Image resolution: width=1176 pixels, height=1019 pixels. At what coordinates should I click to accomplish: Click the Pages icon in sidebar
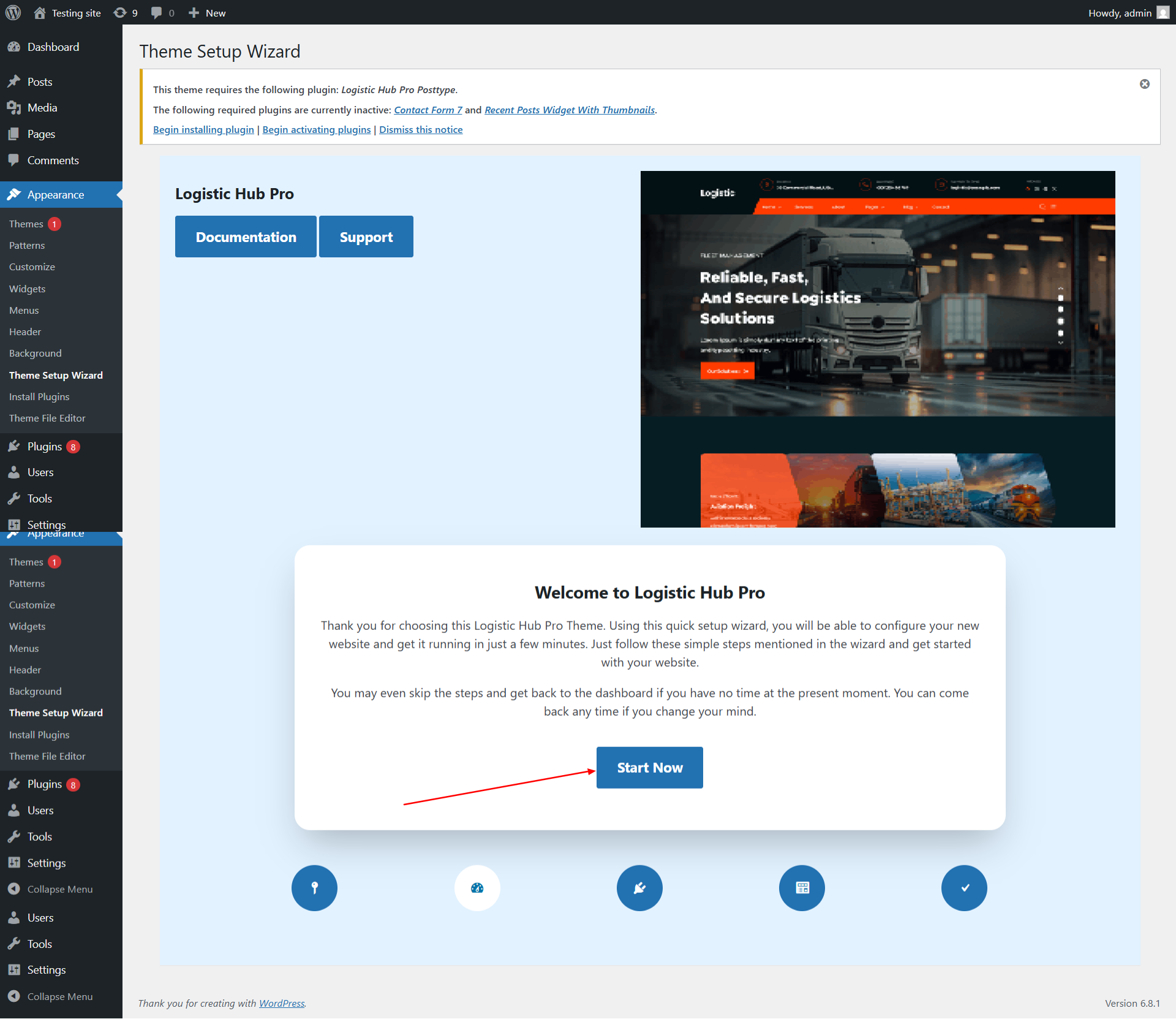point(13,134)
